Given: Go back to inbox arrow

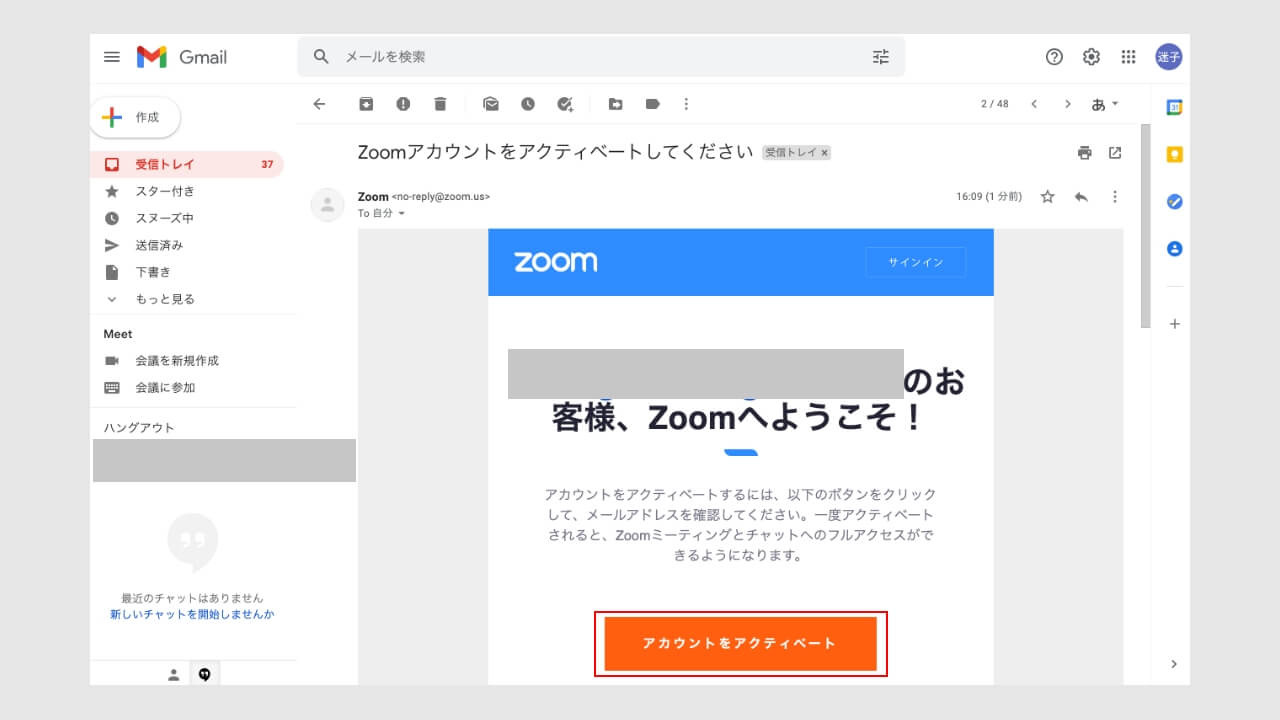Looking at the screenshot, I should (x=319, y=104).
